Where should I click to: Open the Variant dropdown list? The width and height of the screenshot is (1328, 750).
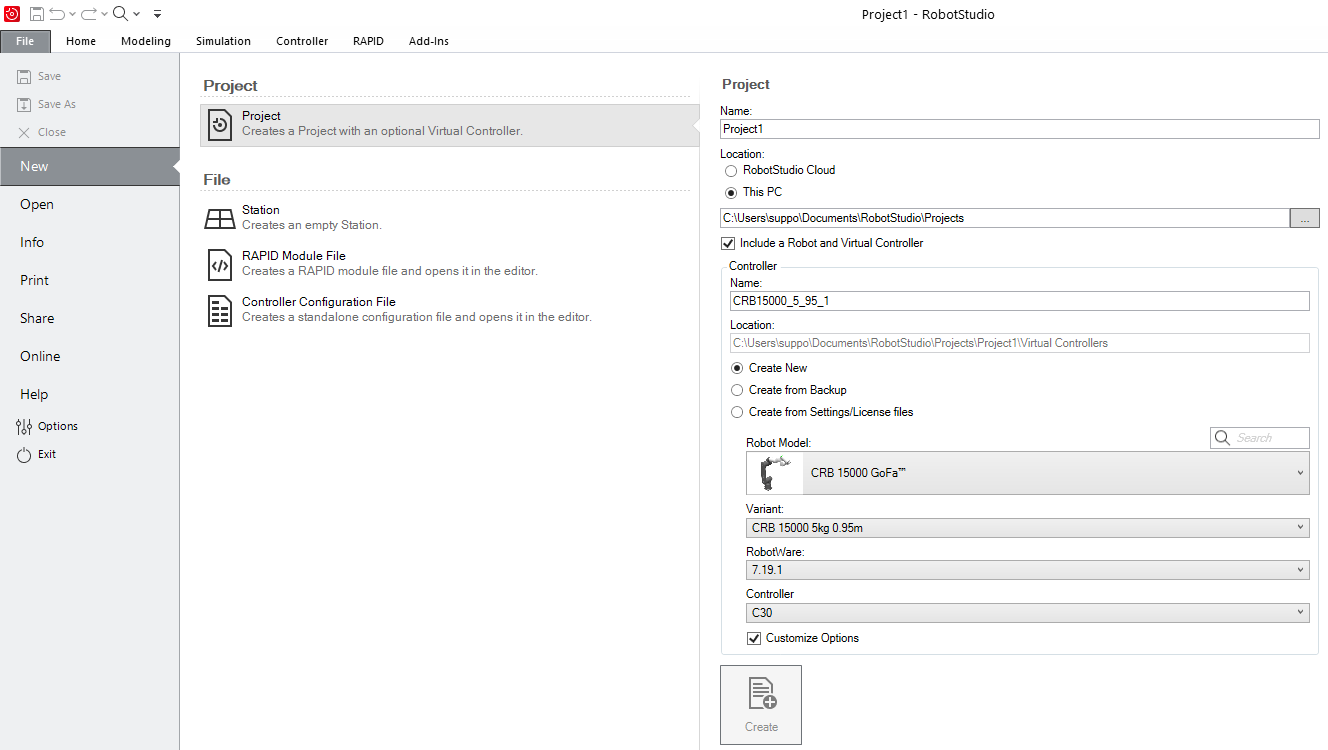tap(1027, 527)
